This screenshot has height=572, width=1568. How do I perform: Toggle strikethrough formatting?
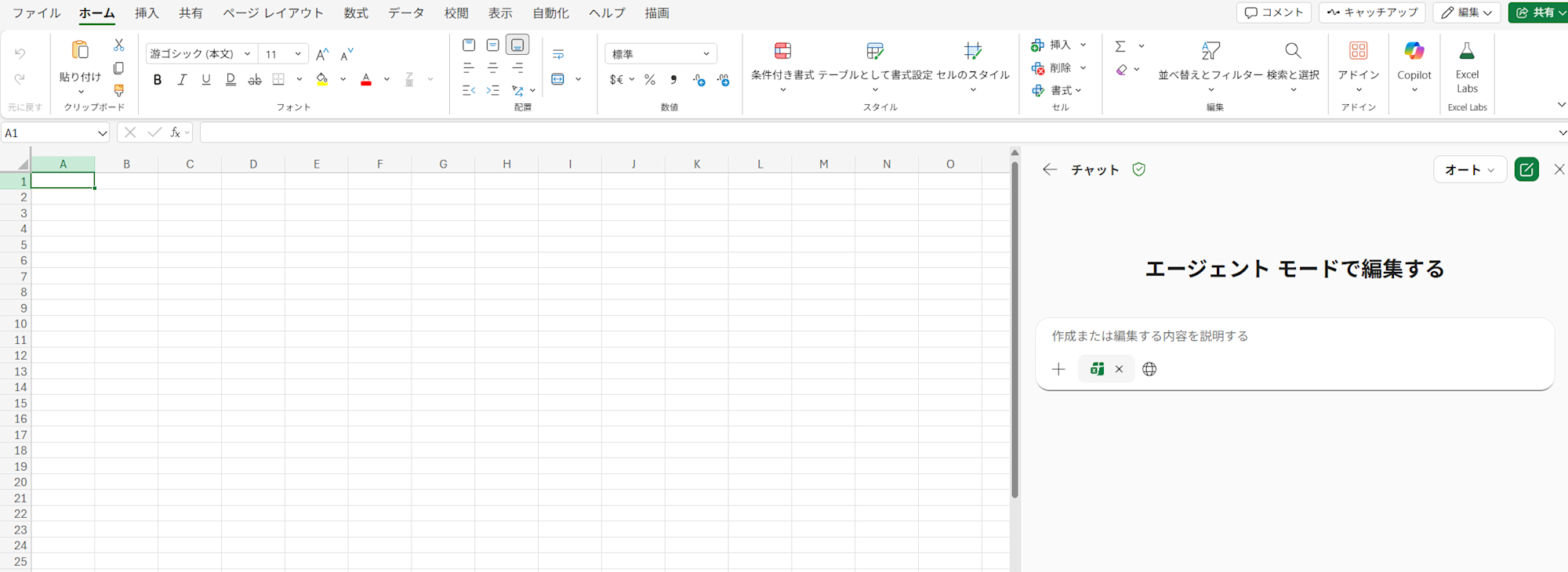[254, 79]
